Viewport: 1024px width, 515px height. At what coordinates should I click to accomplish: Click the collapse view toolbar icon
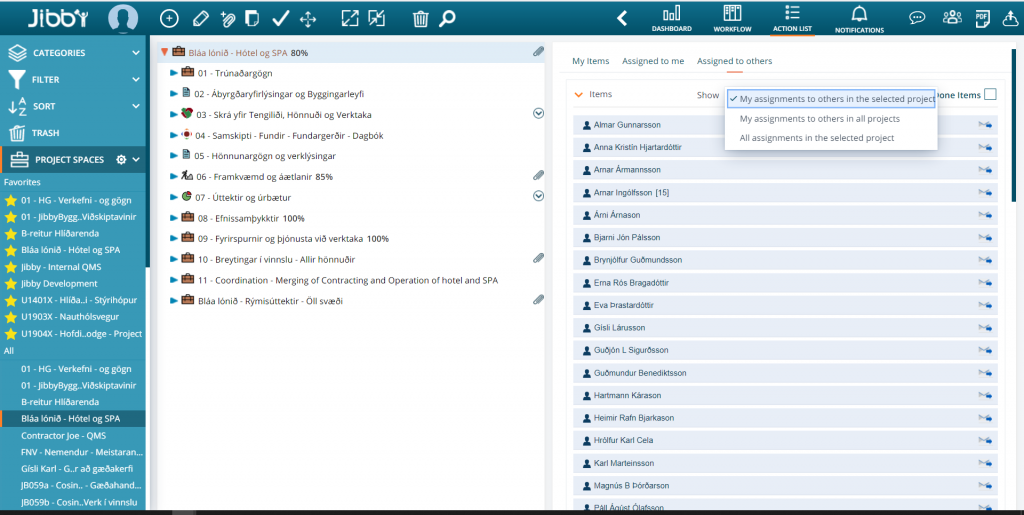click(376, 19)
